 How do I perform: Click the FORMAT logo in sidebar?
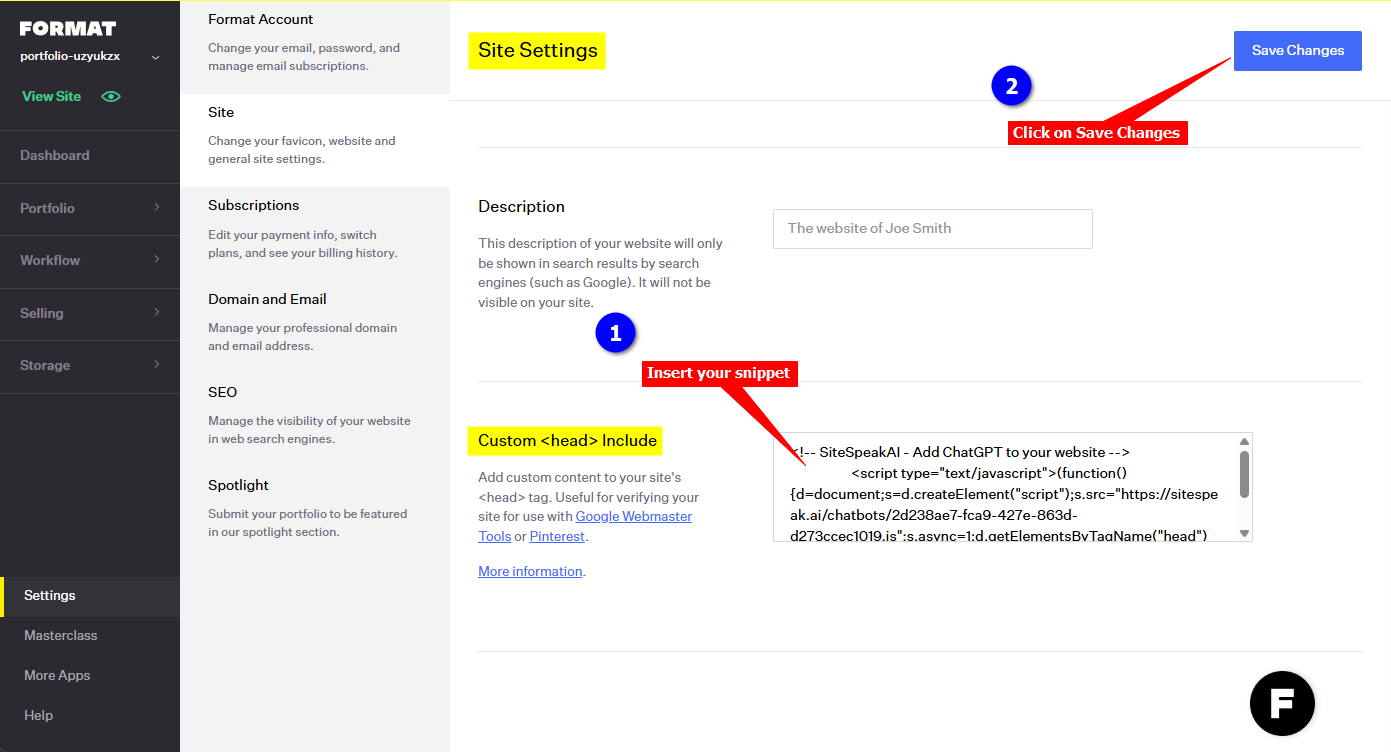(68, 28)
